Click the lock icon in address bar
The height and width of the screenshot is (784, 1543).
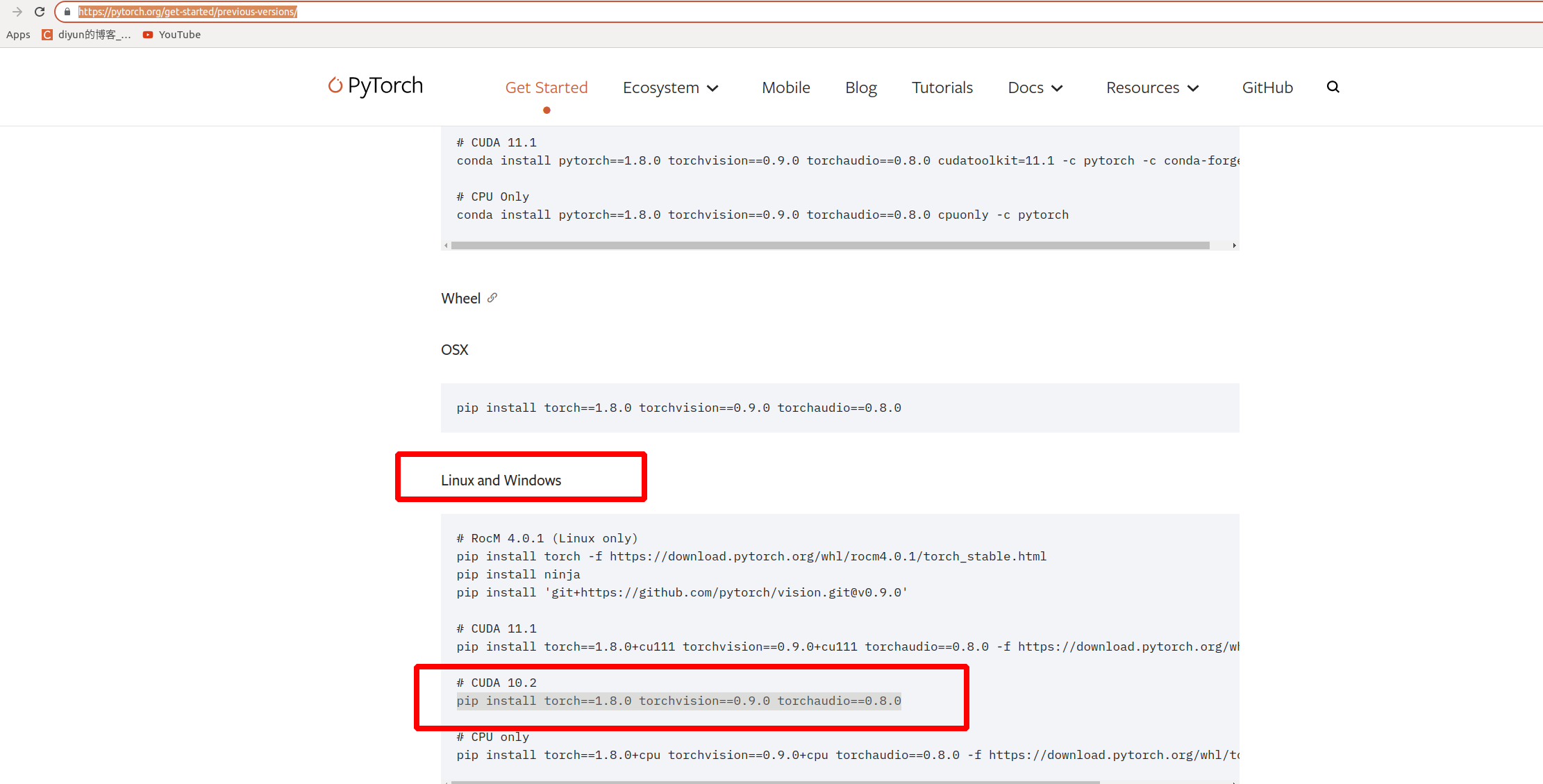pyautogui.click(x=67, y=12)
